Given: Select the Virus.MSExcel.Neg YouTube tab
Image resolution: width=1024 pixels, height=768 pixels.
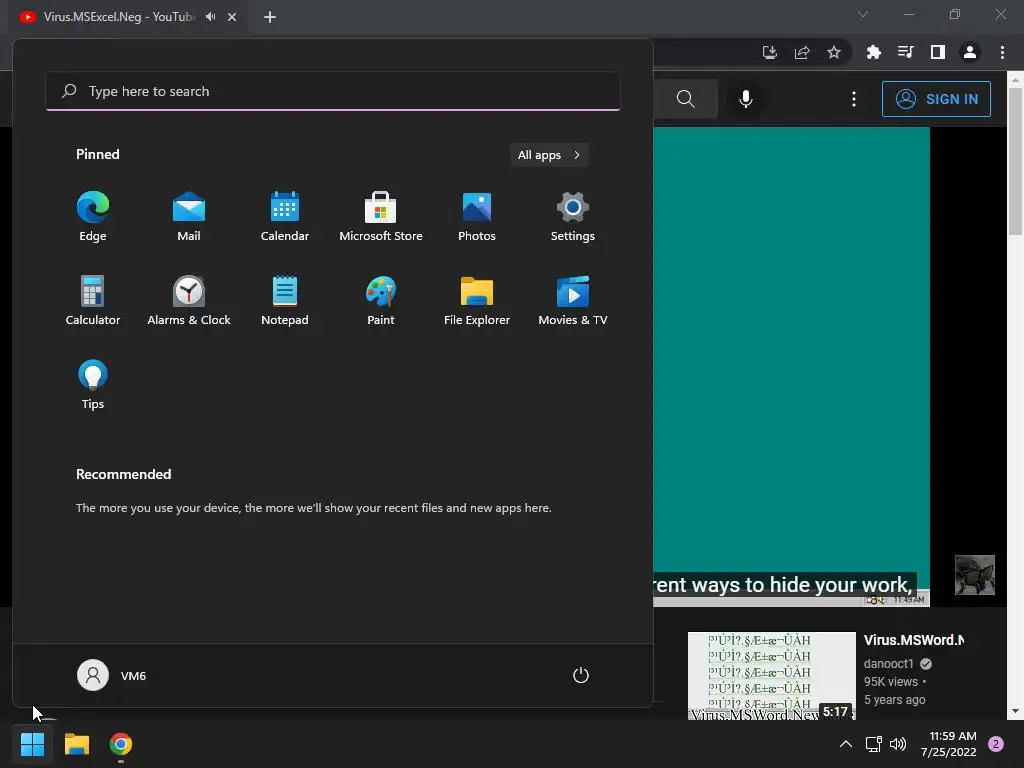Looking at the screenshot, I should [119, 17].
